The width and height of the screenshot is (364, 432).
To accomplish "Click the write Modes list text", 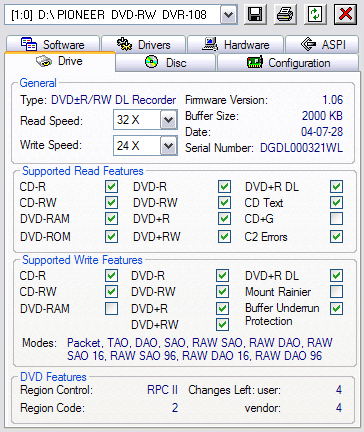I will click(x=200, y=349).
